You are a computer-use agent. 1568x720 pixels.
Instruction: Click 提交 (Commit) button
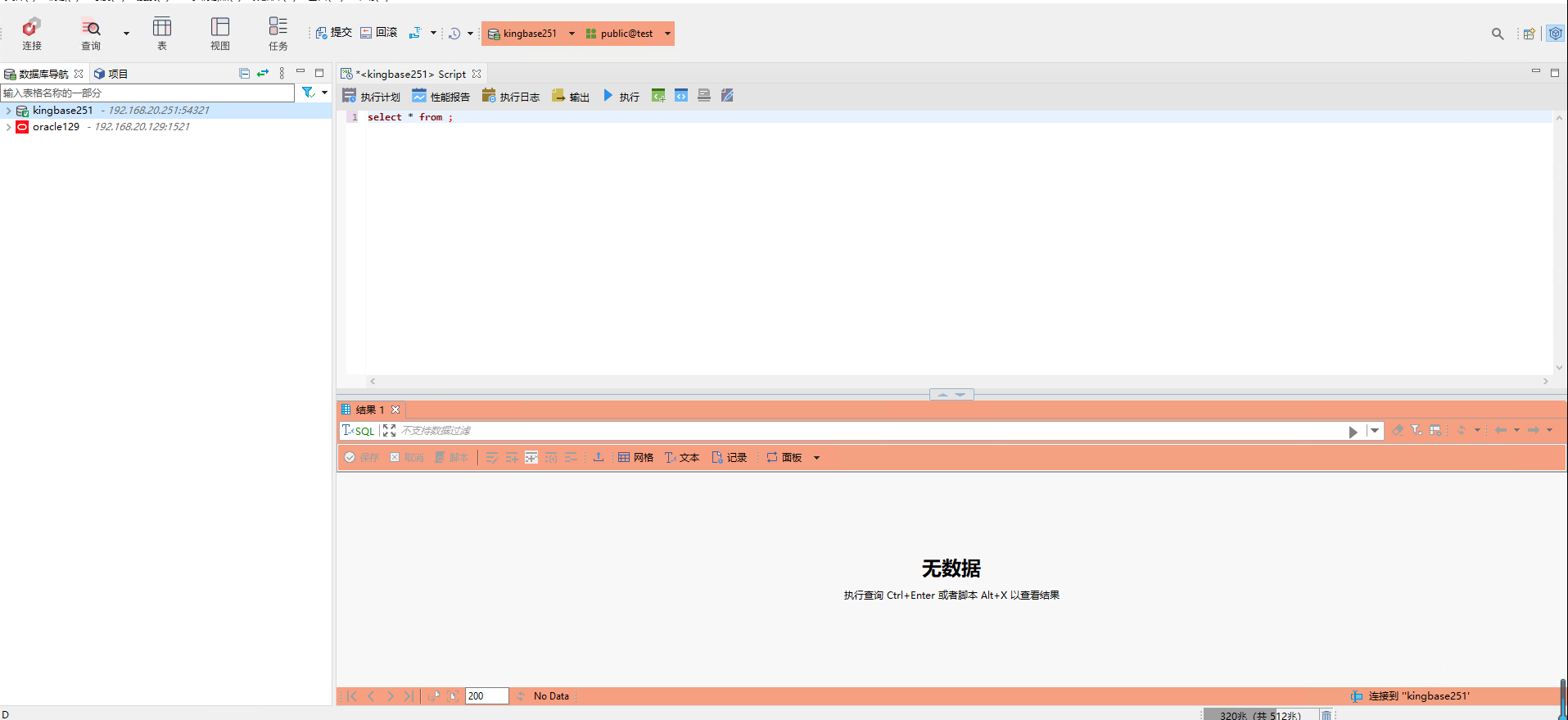pos(334,33)
